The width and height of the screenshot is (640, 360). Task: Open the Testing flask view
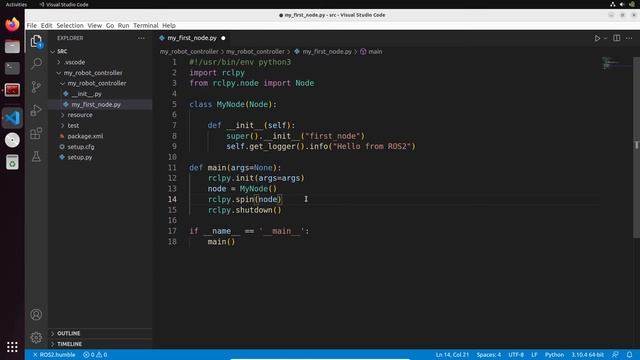tap(36, 156)
